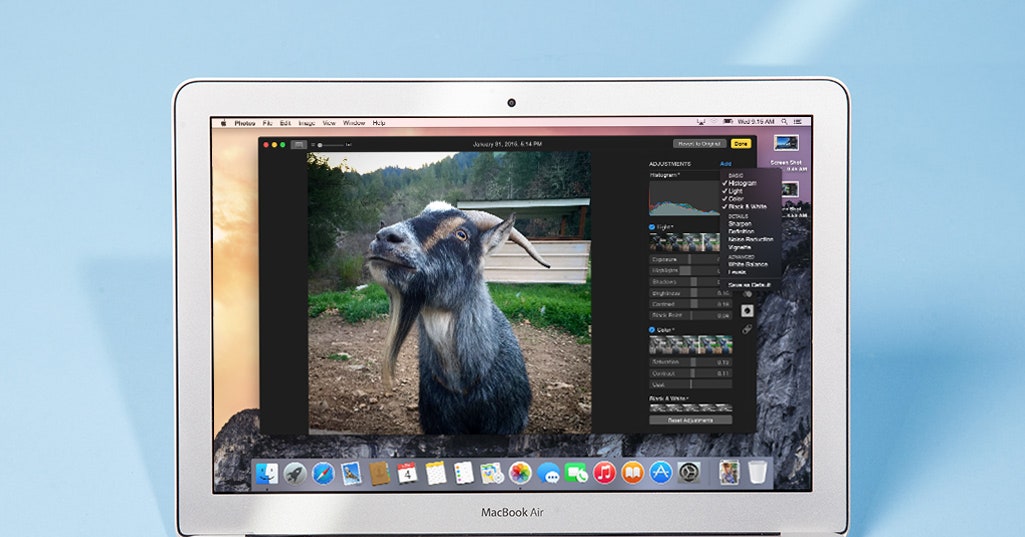Open the Trash in the Dock
1025x537 pixels.
coord(757,473)
